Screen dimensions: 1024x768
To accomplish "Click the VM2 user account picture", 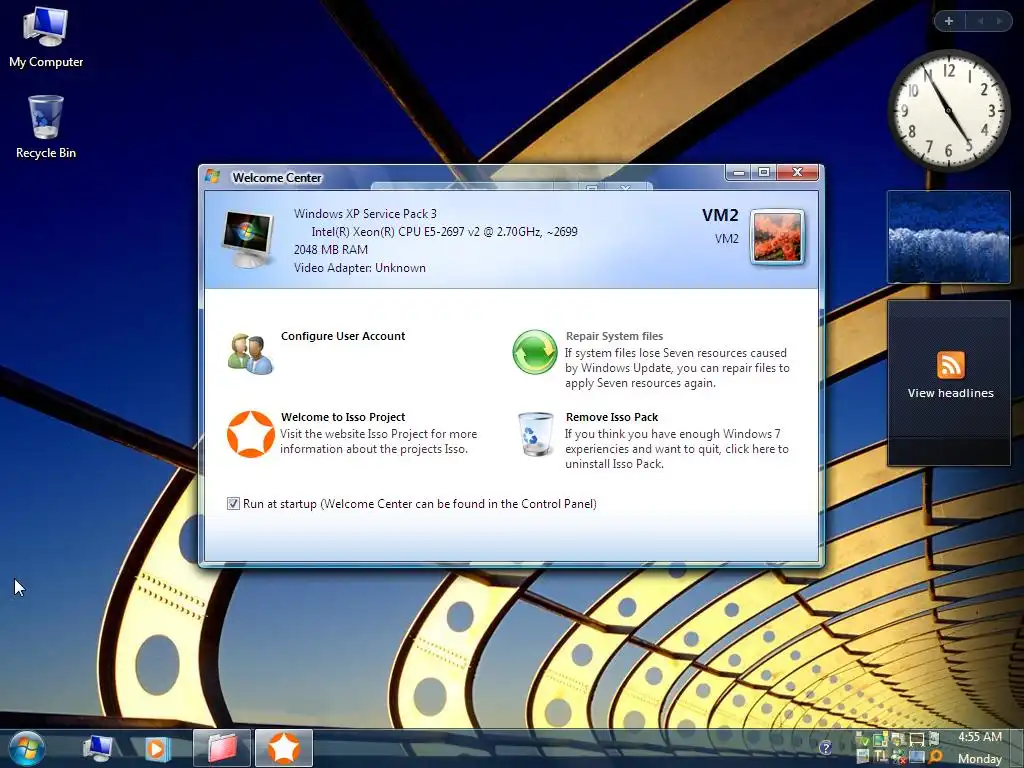I will (x=777, y=237).
